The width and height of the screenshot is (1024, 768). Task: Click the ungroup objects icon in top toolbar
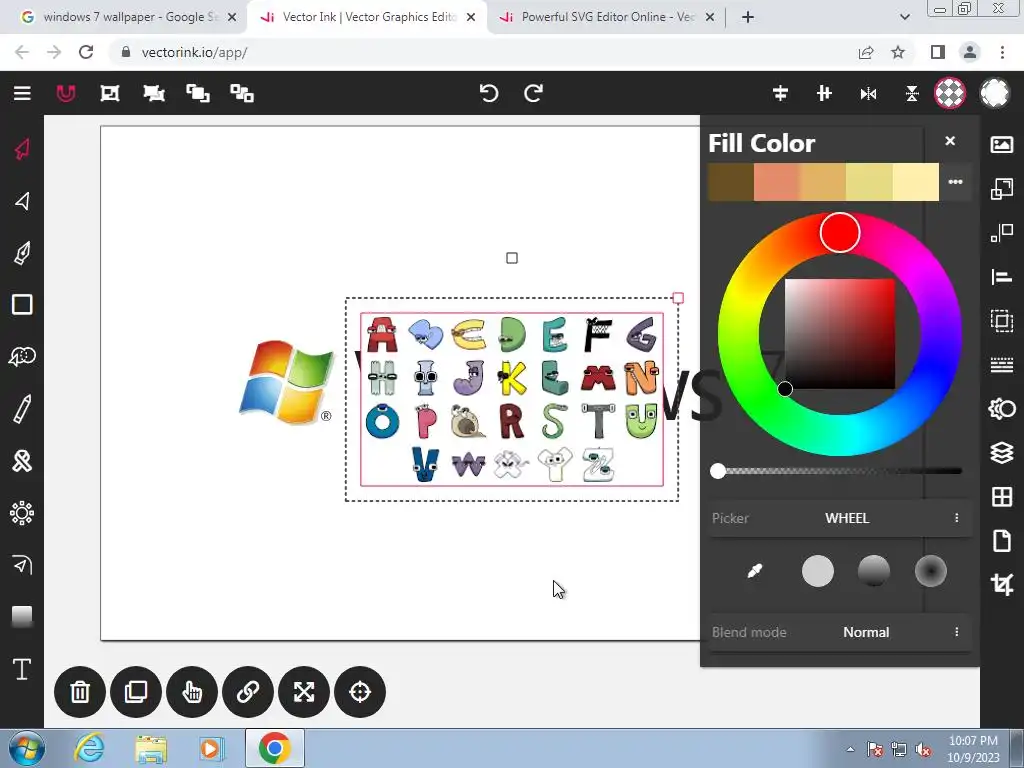click(x=154, y=93)
